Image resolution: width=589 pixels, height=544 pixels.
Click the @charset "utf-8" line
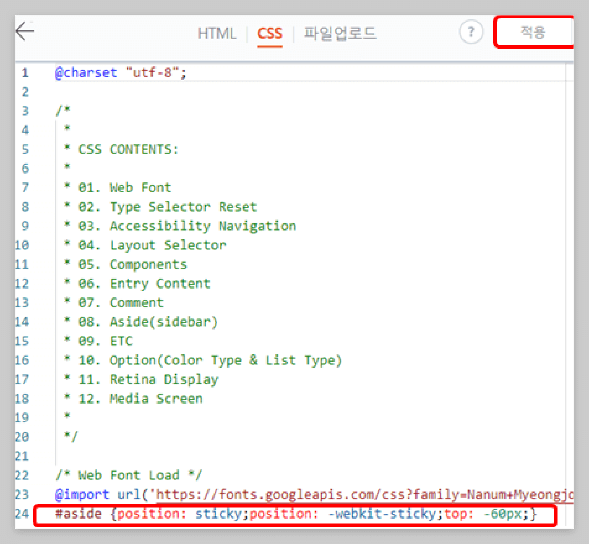click(121, 72)
